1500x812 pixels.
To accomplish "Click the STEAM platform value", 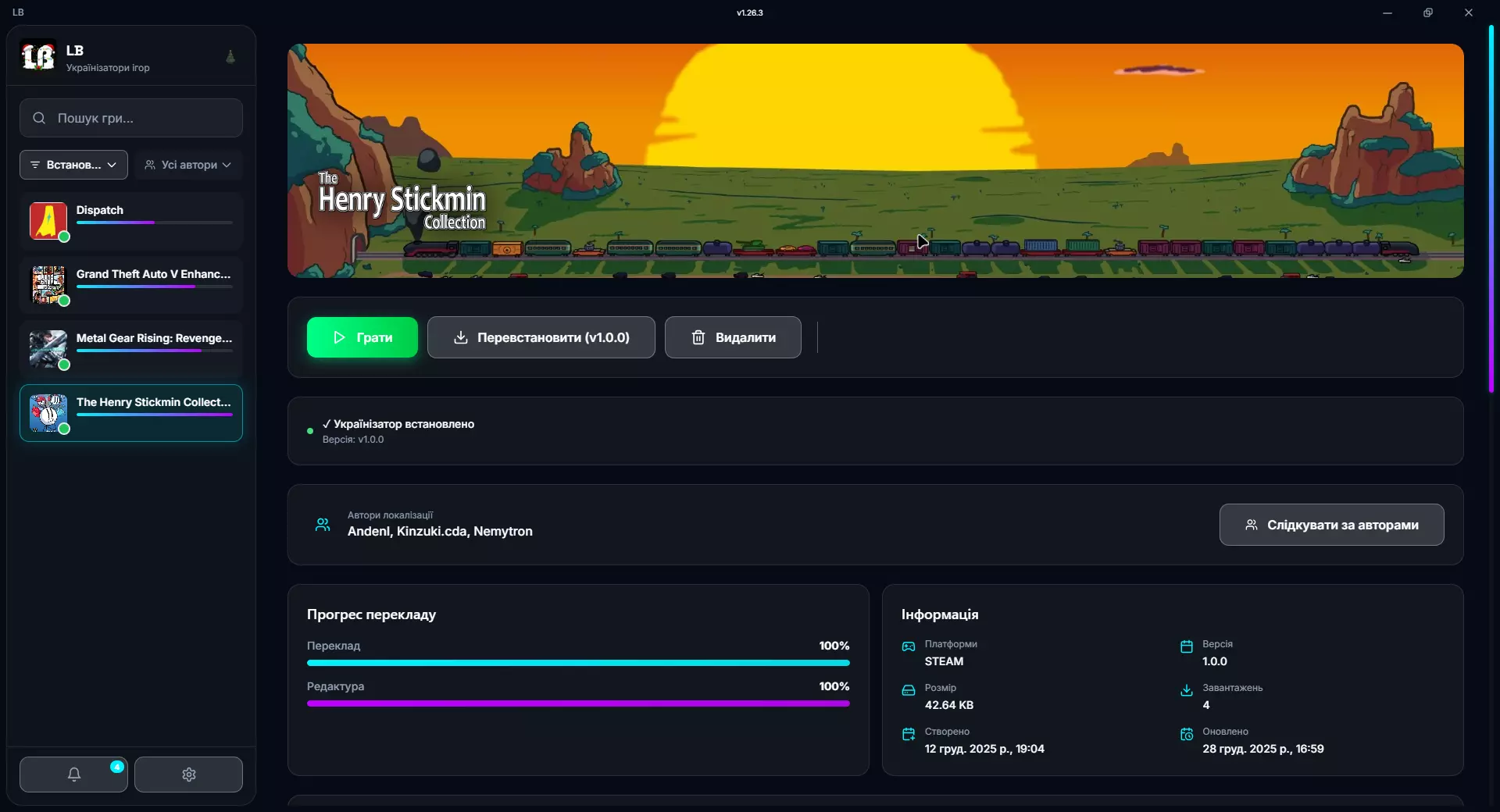I will coord(944,661).
